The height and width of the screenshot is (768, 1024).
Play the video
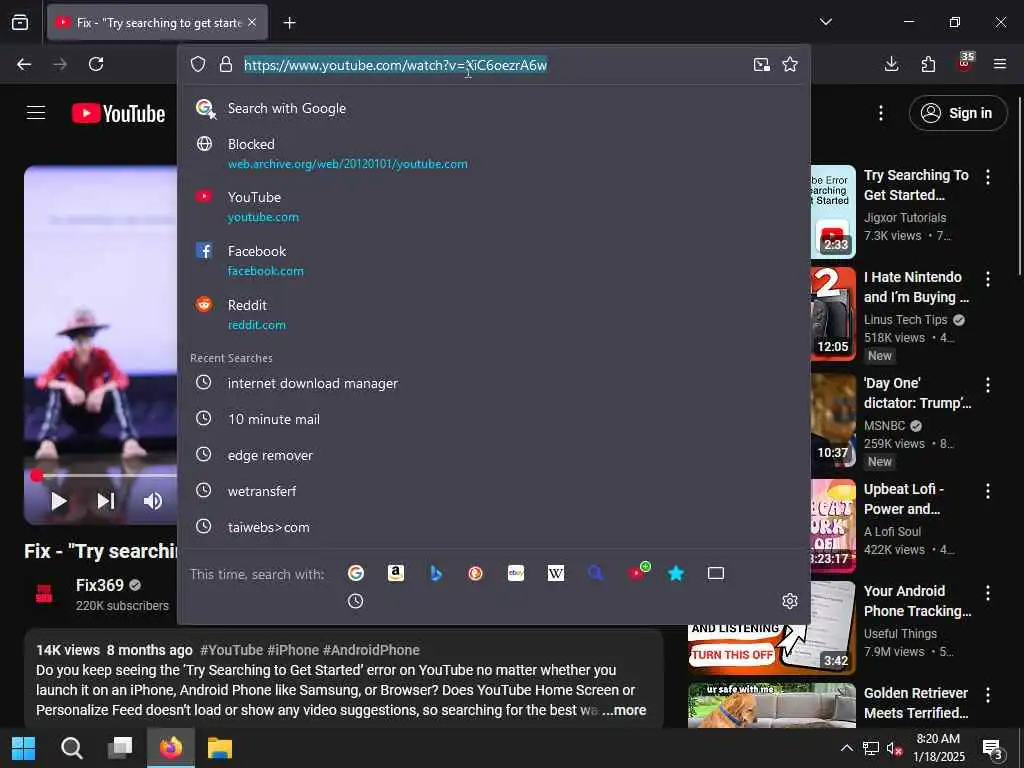click(x=59, y=501)
